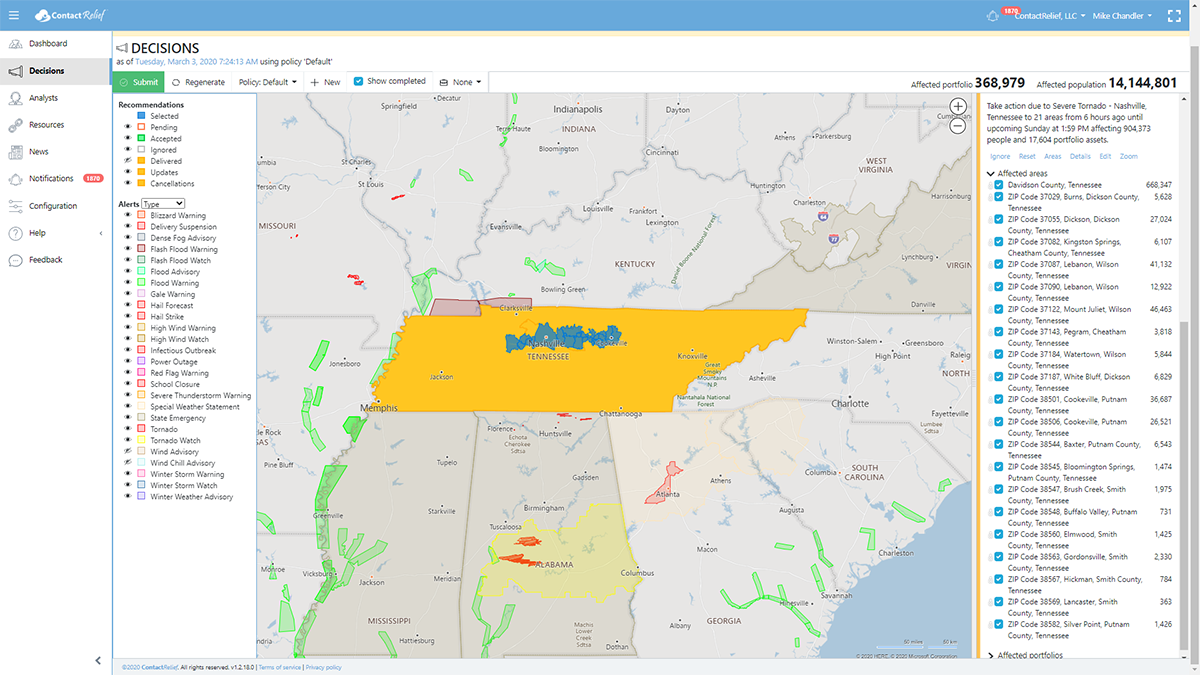Open the Alerts Type select box

click(163, 203)
